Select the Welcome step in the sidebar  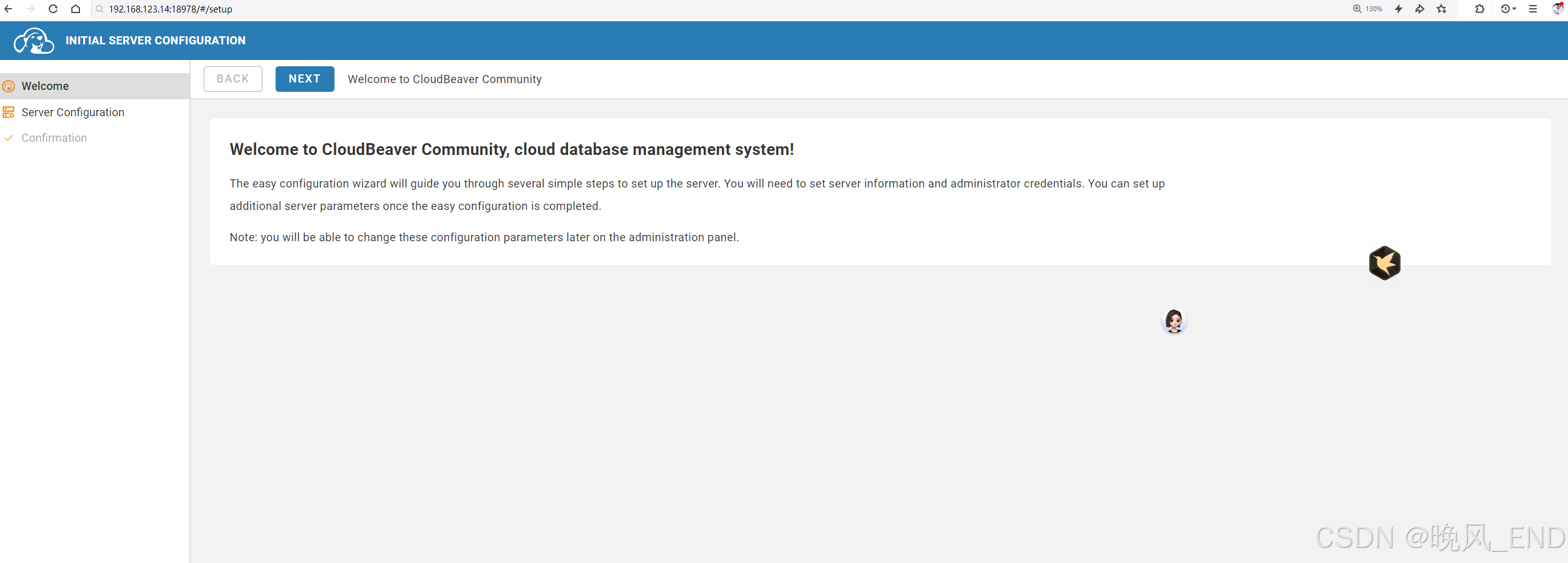click(94, 86)
